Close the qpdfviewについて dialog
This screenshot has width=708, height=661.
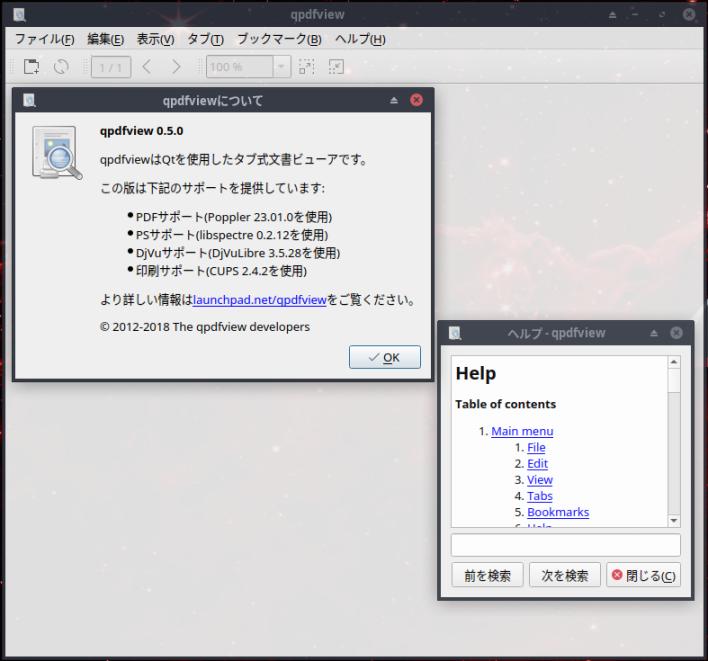coord(416,100)
